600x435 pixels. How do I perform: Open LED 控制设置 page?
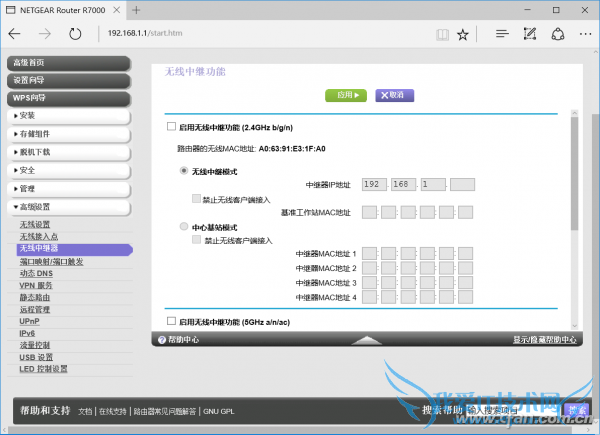(43, 369)
